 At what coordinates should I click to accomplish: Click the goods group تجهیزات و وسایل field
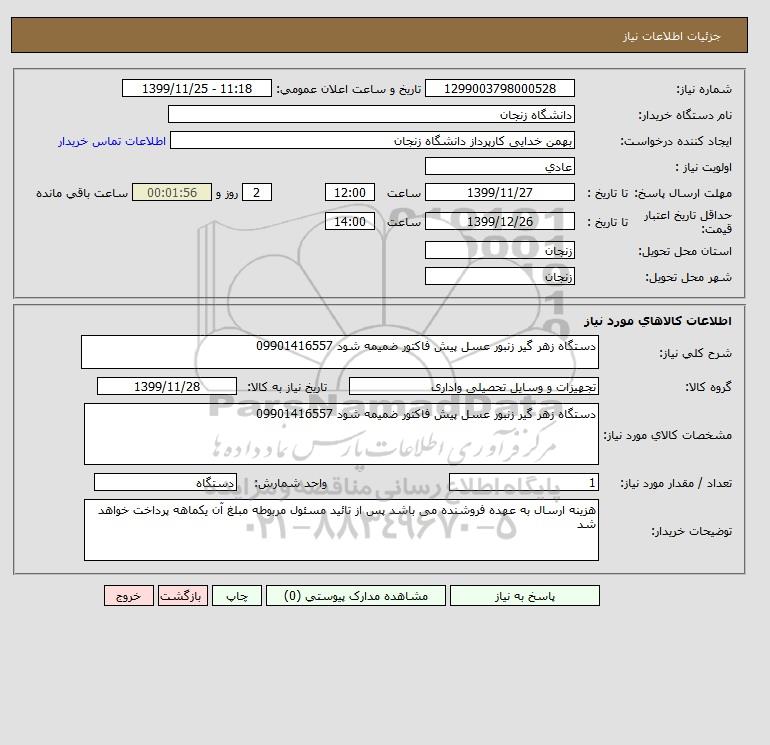(x=473, y=386)
